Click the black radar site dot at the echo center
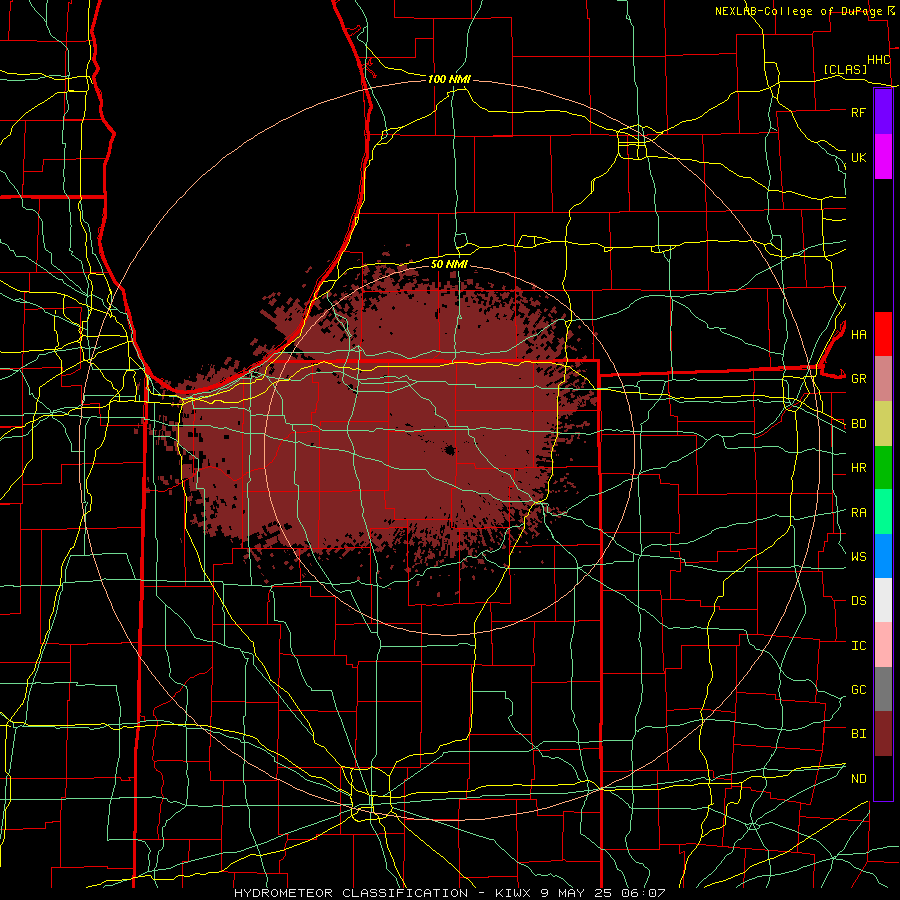 click(x=449, y=450)
